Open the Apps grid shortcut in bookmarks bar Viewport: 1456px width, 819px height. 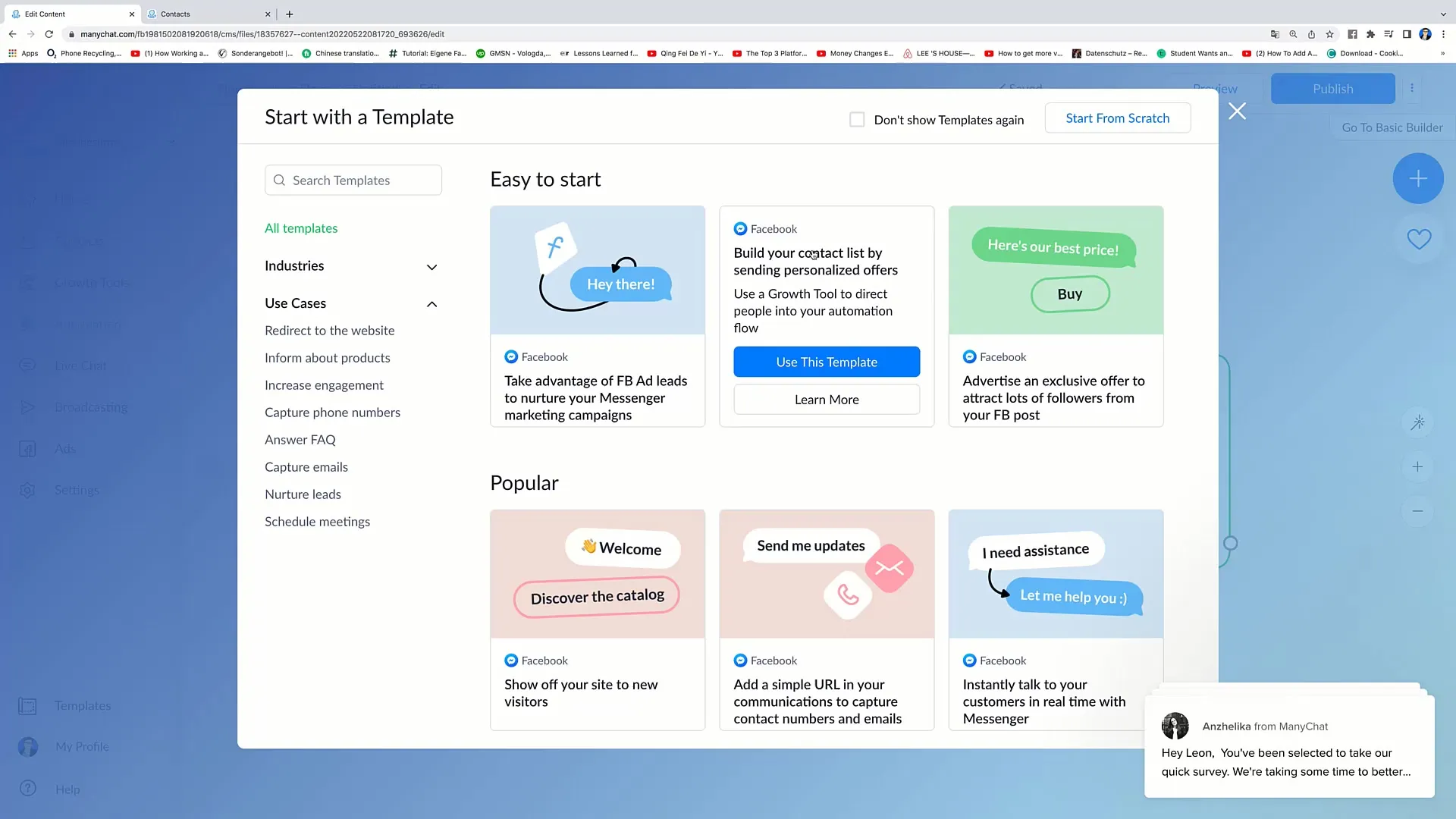tap(23, 54)
